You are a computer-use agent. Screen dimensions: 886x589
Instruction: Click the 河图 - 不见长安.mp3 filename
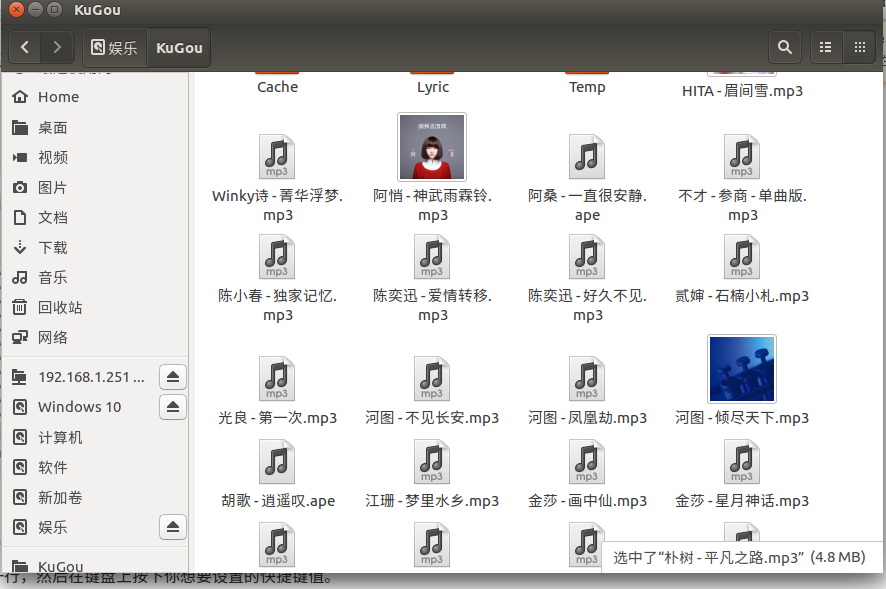click(x=432, y=418)
